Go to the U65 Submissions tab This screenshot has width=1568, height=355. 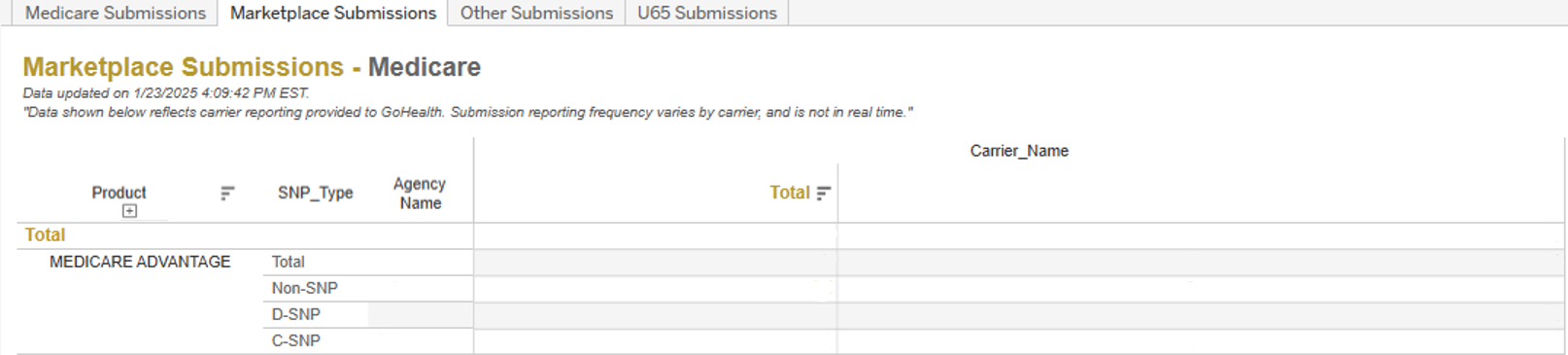tap(707, 13)
